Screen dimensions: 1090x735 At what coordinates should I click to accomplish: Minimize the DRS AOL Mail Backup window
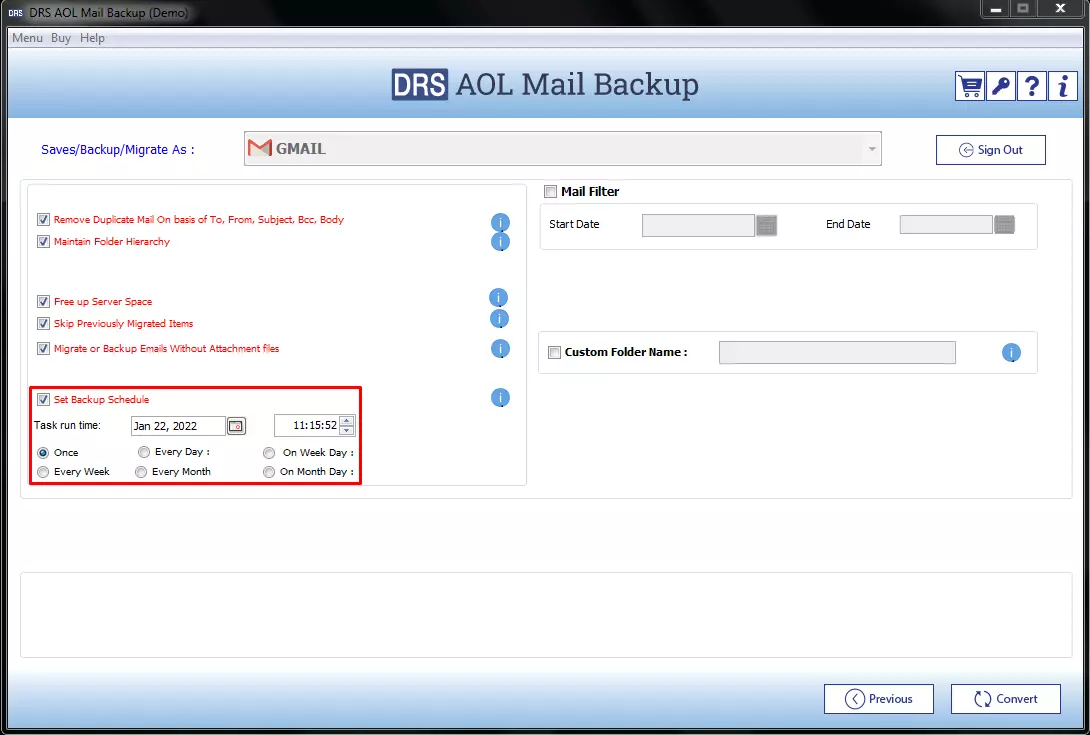[996, 10]
